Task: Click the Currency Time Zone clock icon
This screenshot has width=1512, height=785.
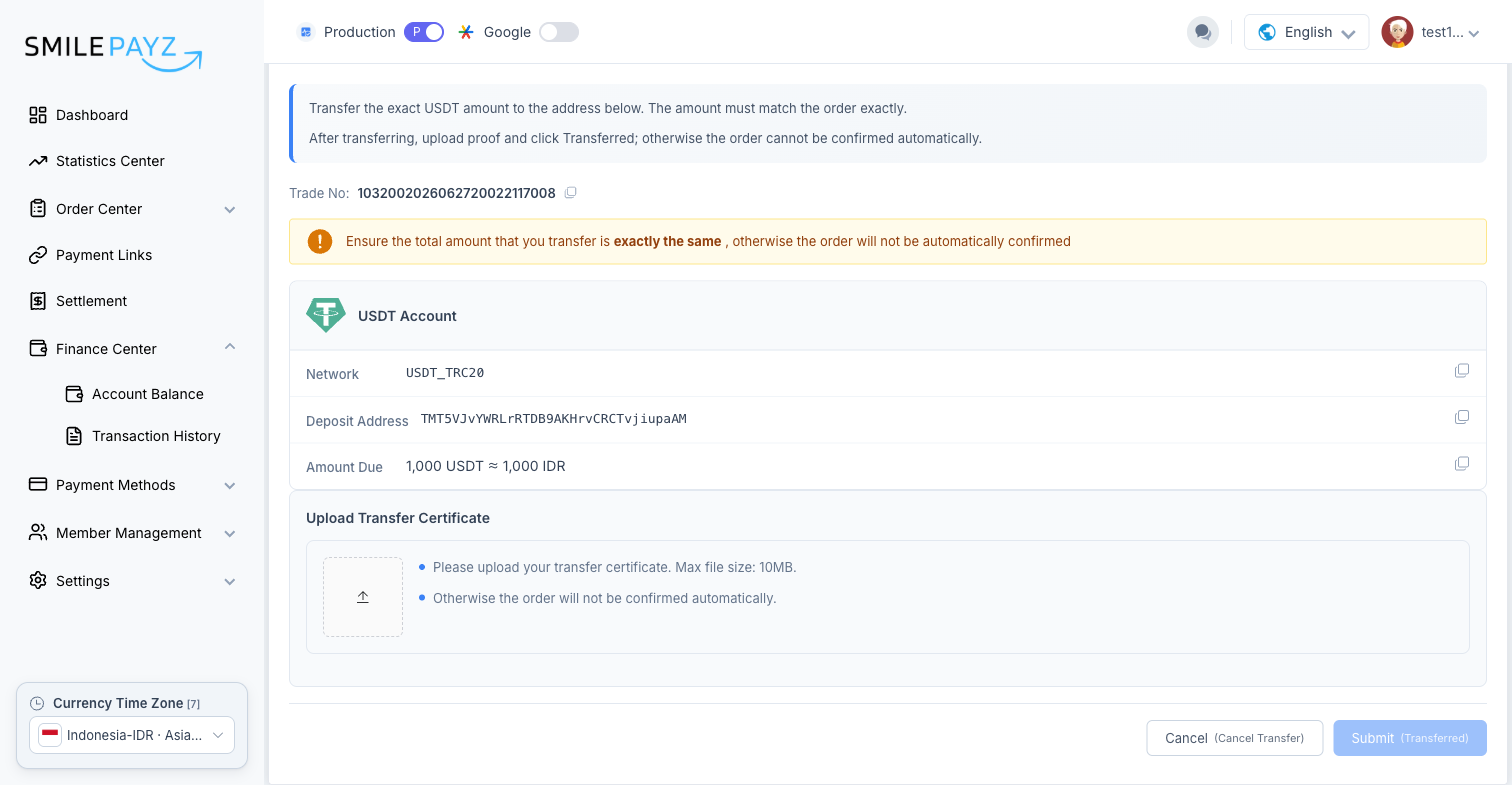Action: (38, 703)
